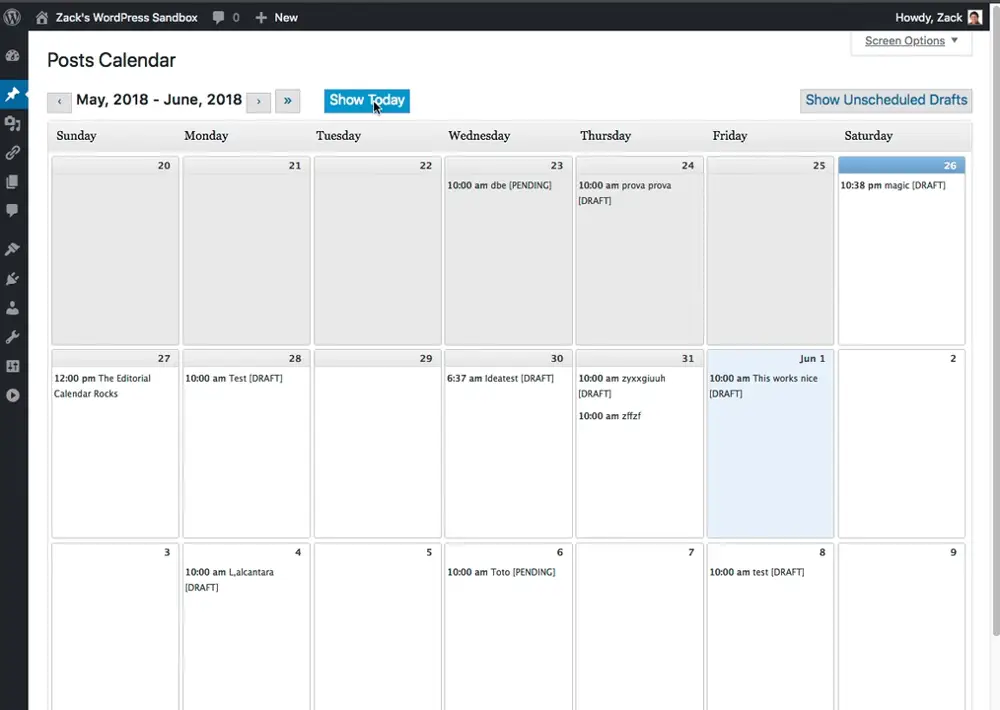Click the Show Today button
The image size is (1000, 710).
pyautogui.click(x=366, y=100)
